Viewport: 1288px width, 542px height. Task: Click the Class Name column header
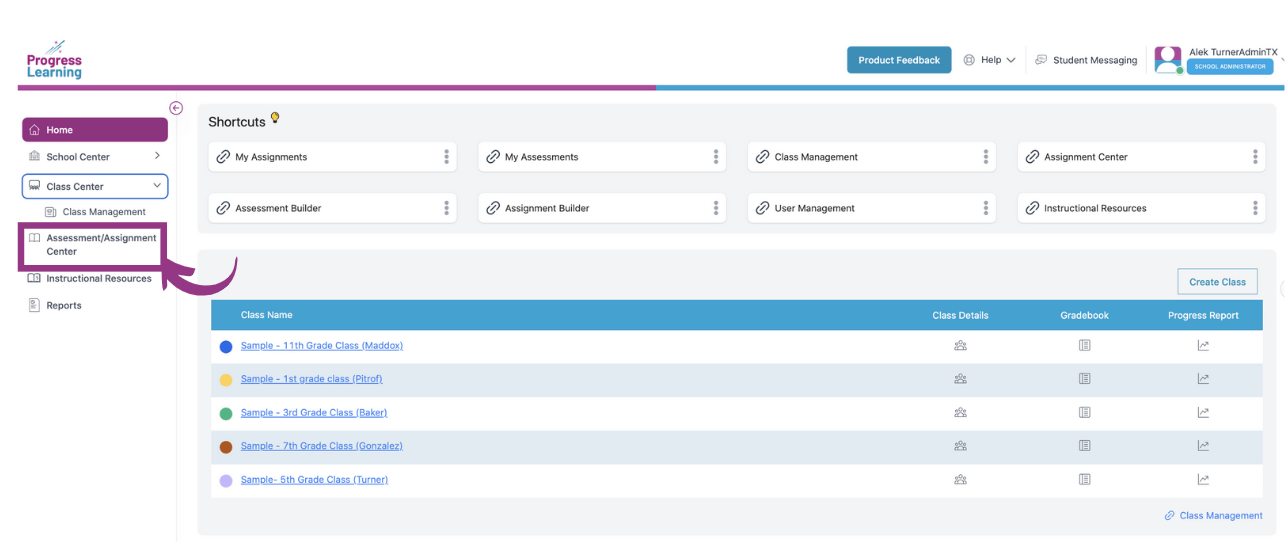267,315
